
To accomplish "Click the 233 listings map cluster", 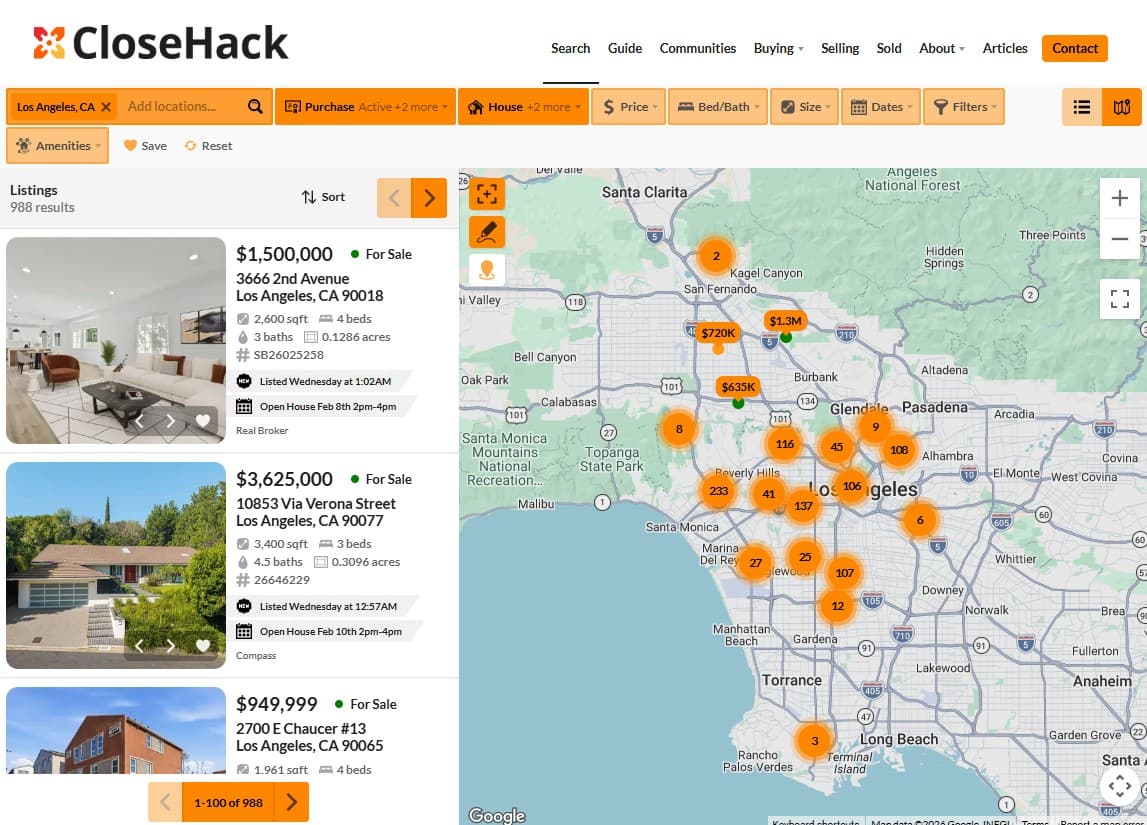I will [718, 491].
